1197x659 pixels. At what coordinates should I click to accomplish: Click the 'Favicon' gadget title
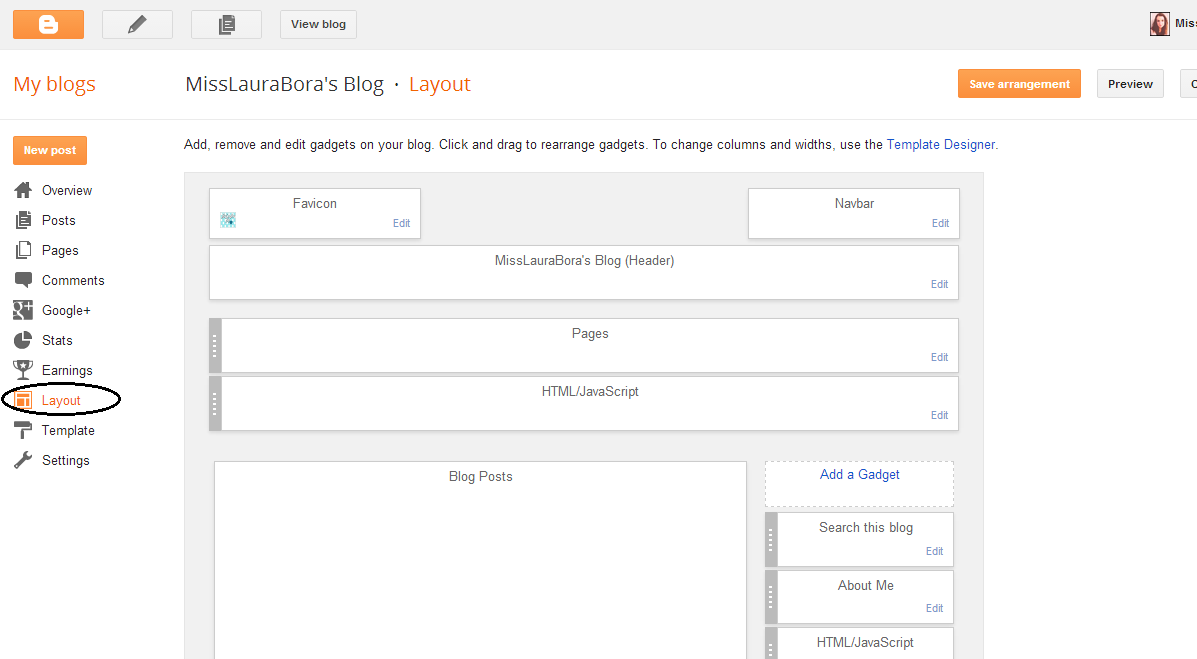[315, 203]
